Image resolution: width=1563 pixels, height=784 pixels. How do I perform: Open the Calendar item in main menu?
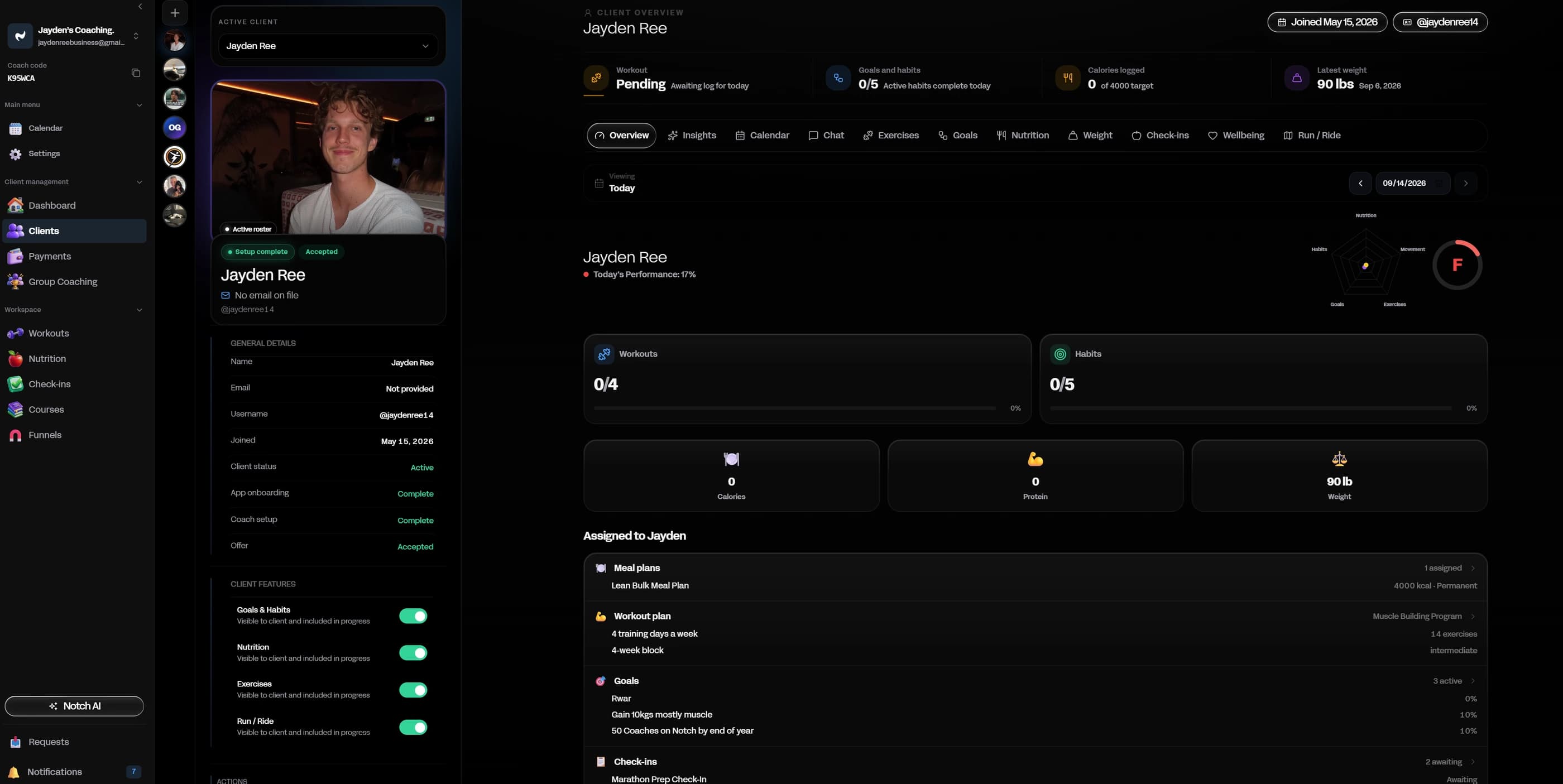coord(74,128)
